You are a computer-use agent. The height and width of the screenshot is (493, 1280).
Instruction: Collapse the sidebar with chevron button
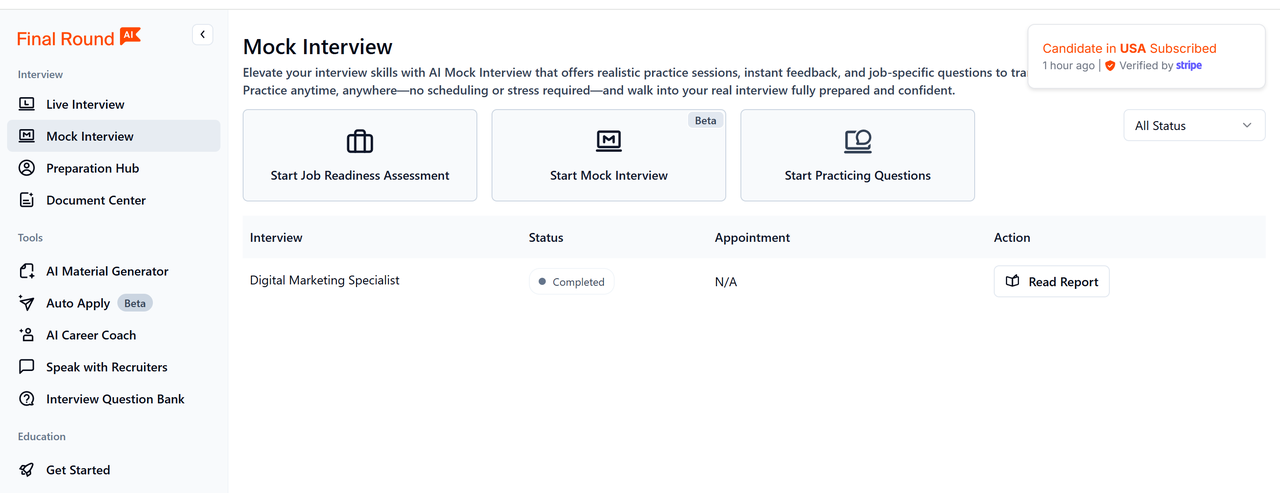[203, 35]
